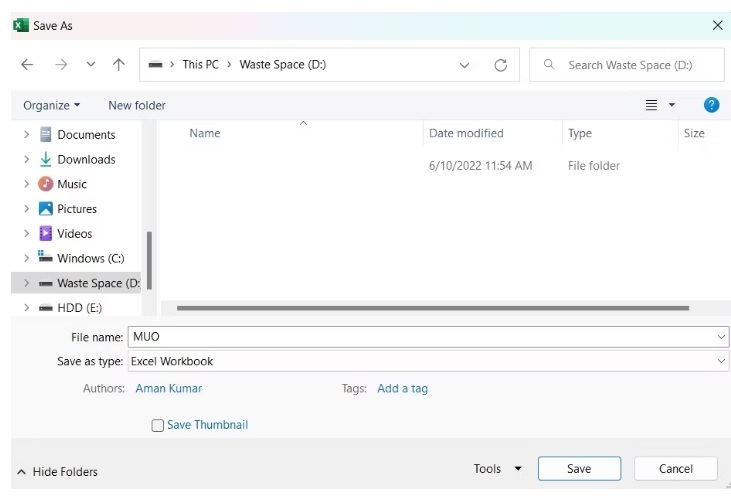Click the folder tree vertical scrollbar

point(149,260)
